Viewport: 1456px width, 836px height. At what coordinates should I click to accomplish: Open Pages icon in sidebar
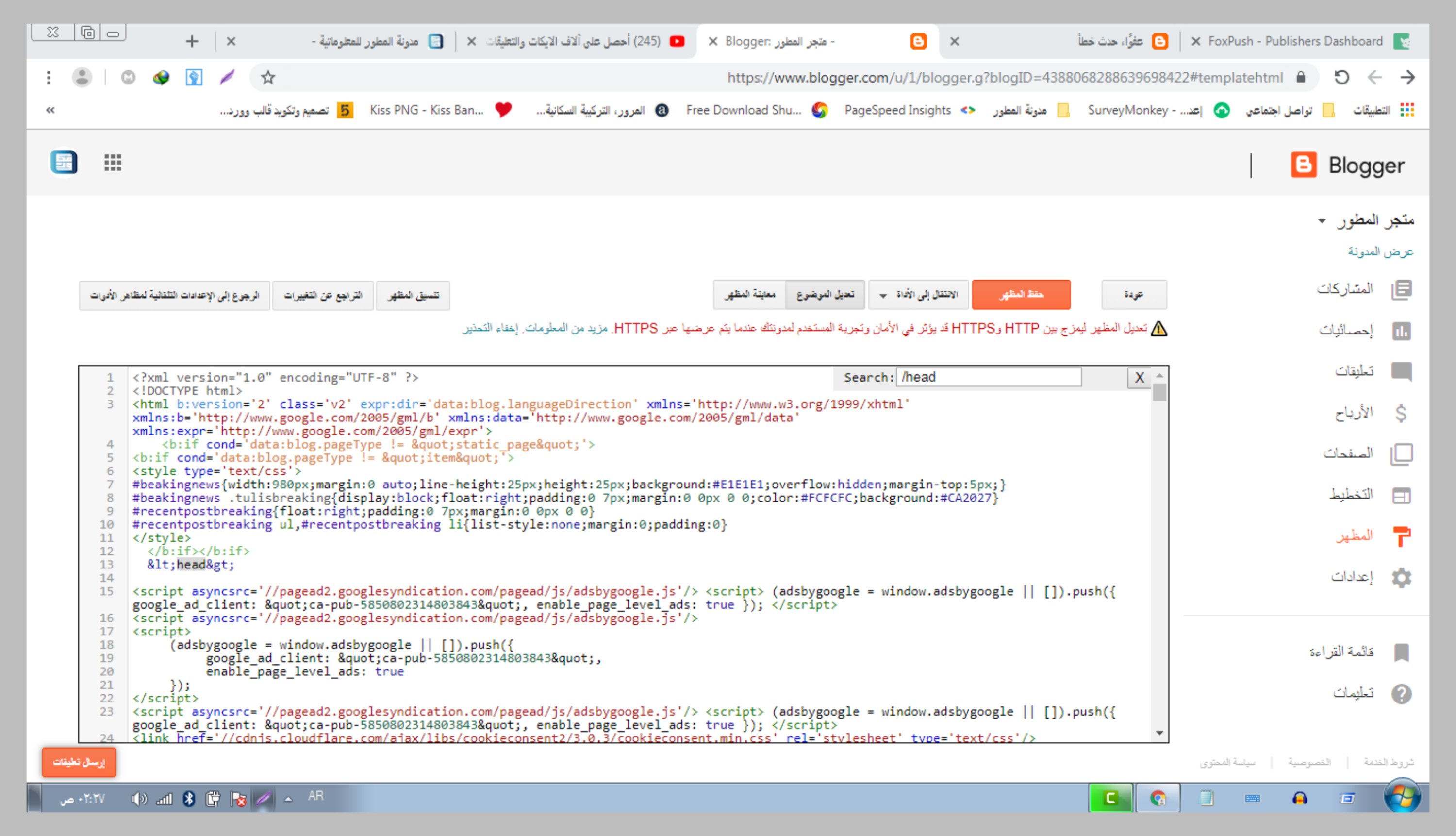1401,454
